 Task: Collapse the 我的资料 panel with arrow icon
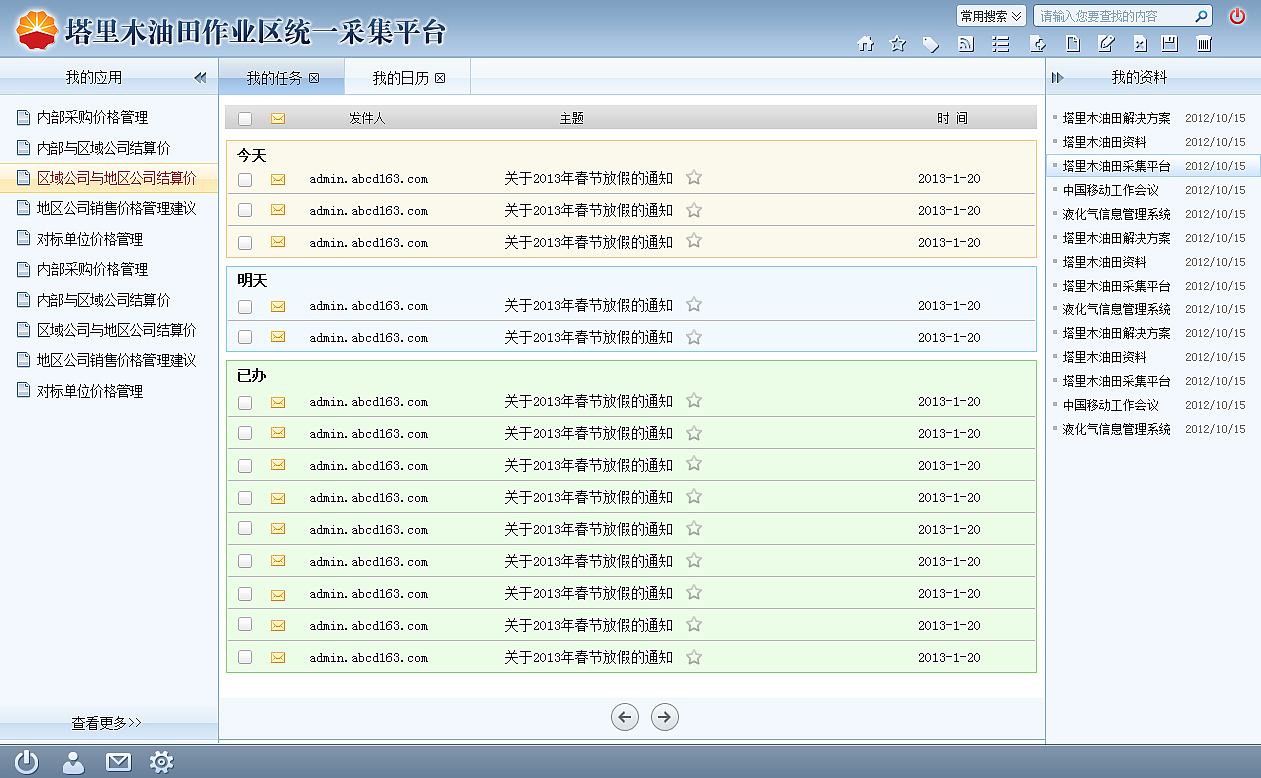click(1058, 77)
